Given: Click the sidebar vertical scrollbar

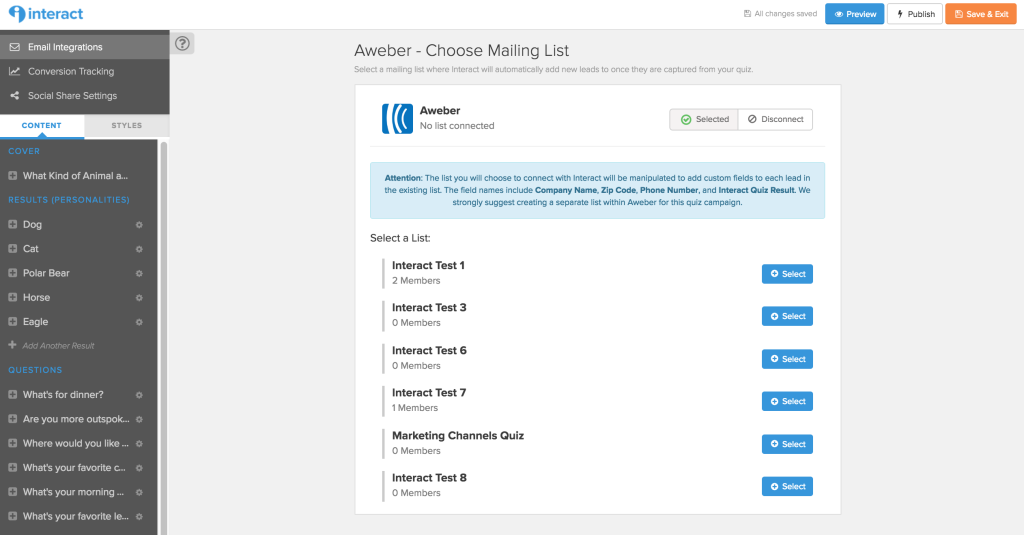Looking at the screenshot, I should 164,337.
